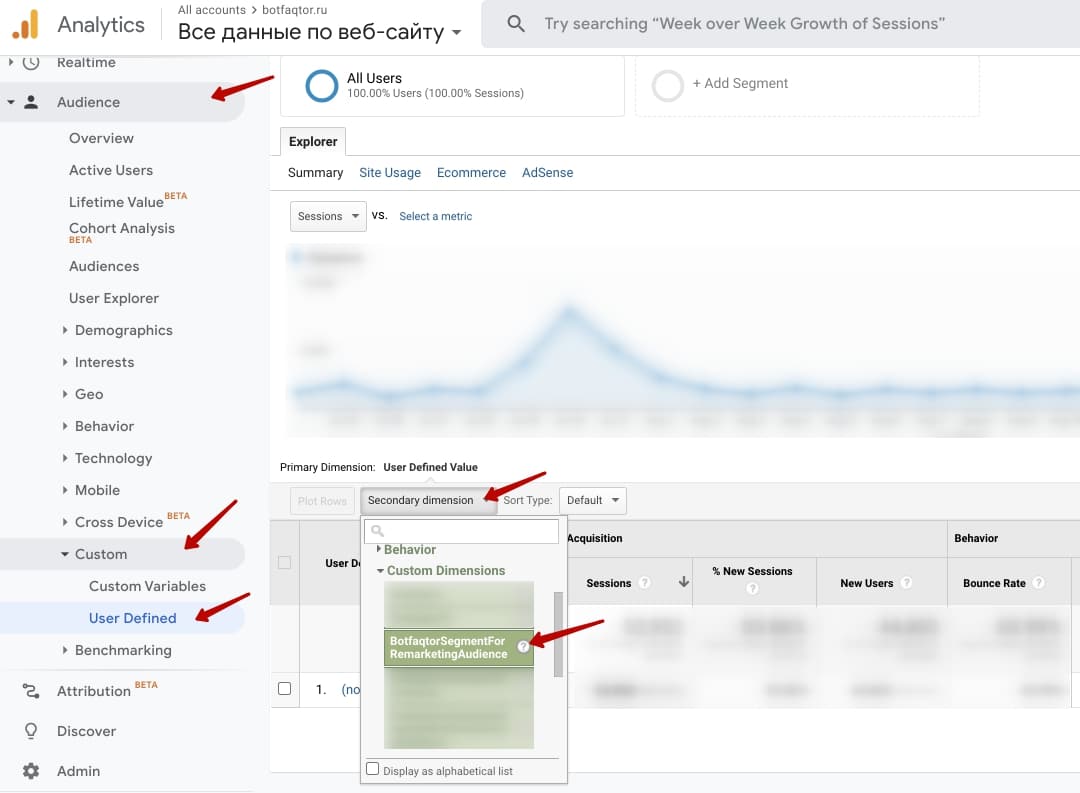
Task: Switch to the Ecommerce tab
Action: point(471,172)
